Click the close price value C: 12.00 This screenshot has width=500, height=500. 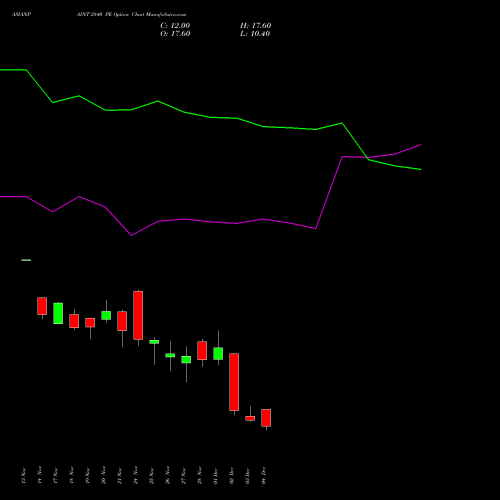tap(175, 26)
